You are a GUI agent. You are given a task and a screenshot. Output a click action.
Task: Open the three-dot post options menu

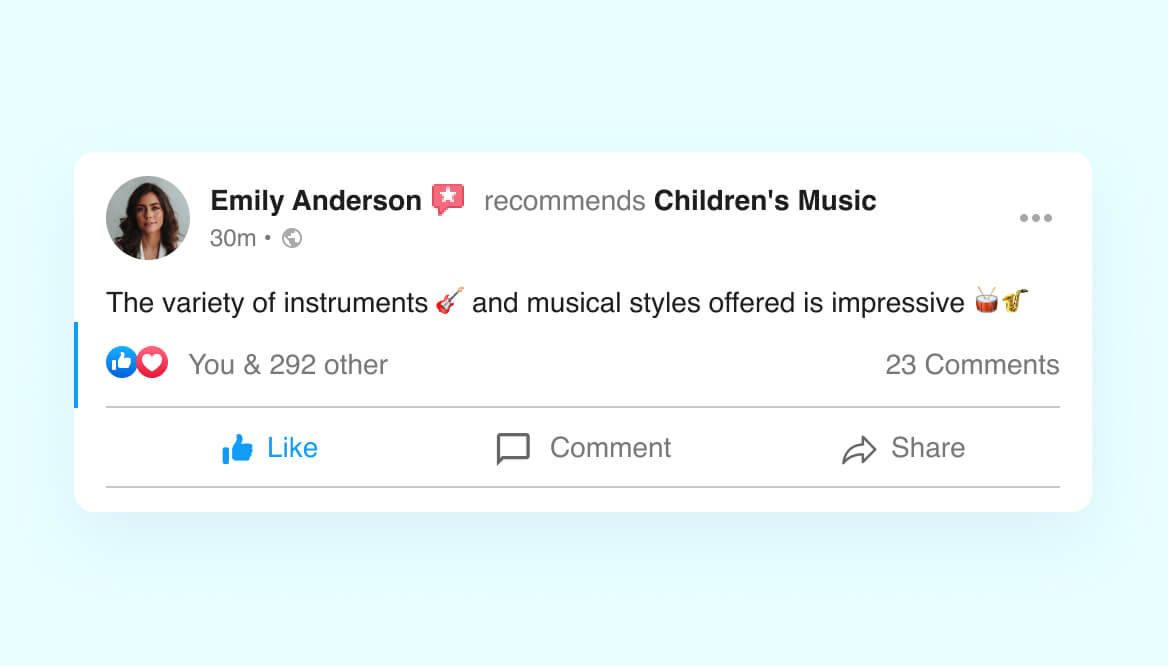[1035, 219]
